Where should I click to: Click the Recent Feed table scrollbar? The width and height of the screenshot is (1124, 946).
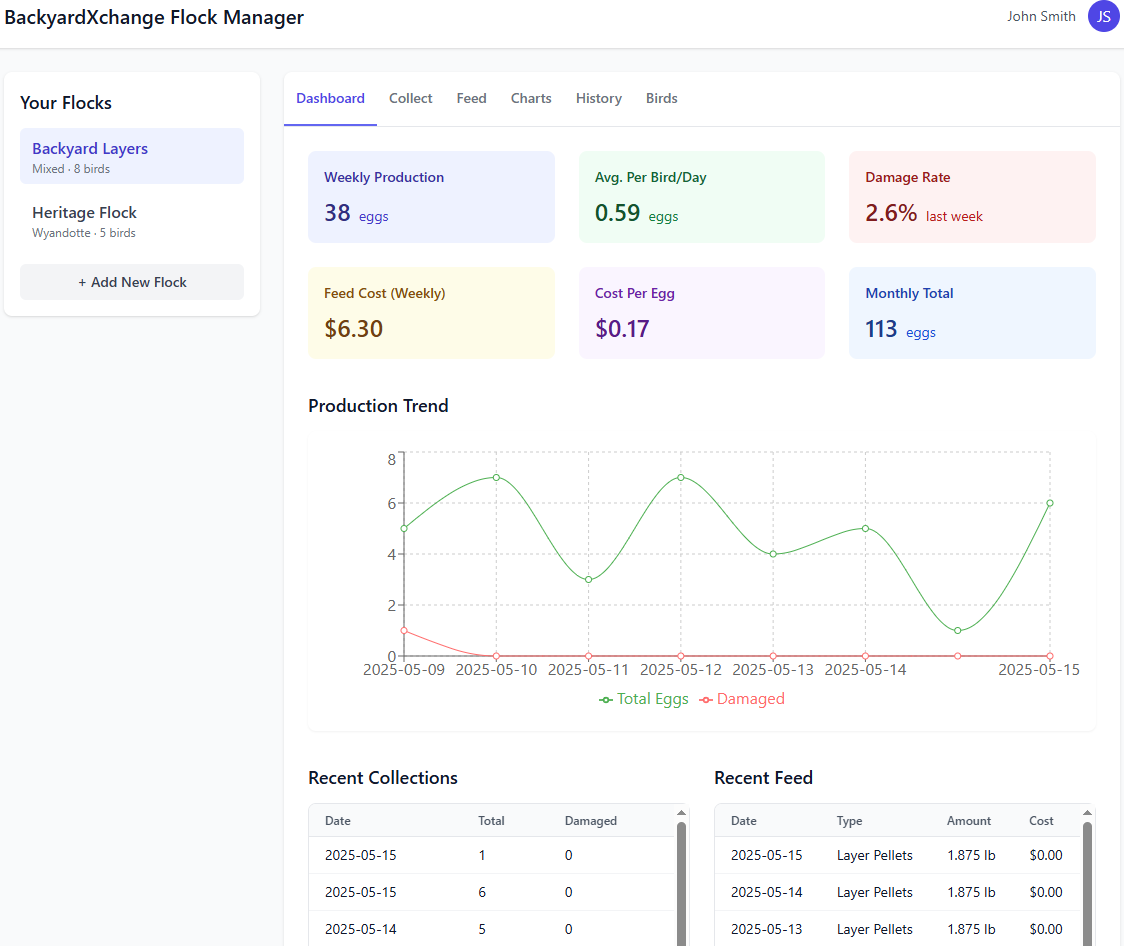pyautogui.click(x=1087, y=884)
